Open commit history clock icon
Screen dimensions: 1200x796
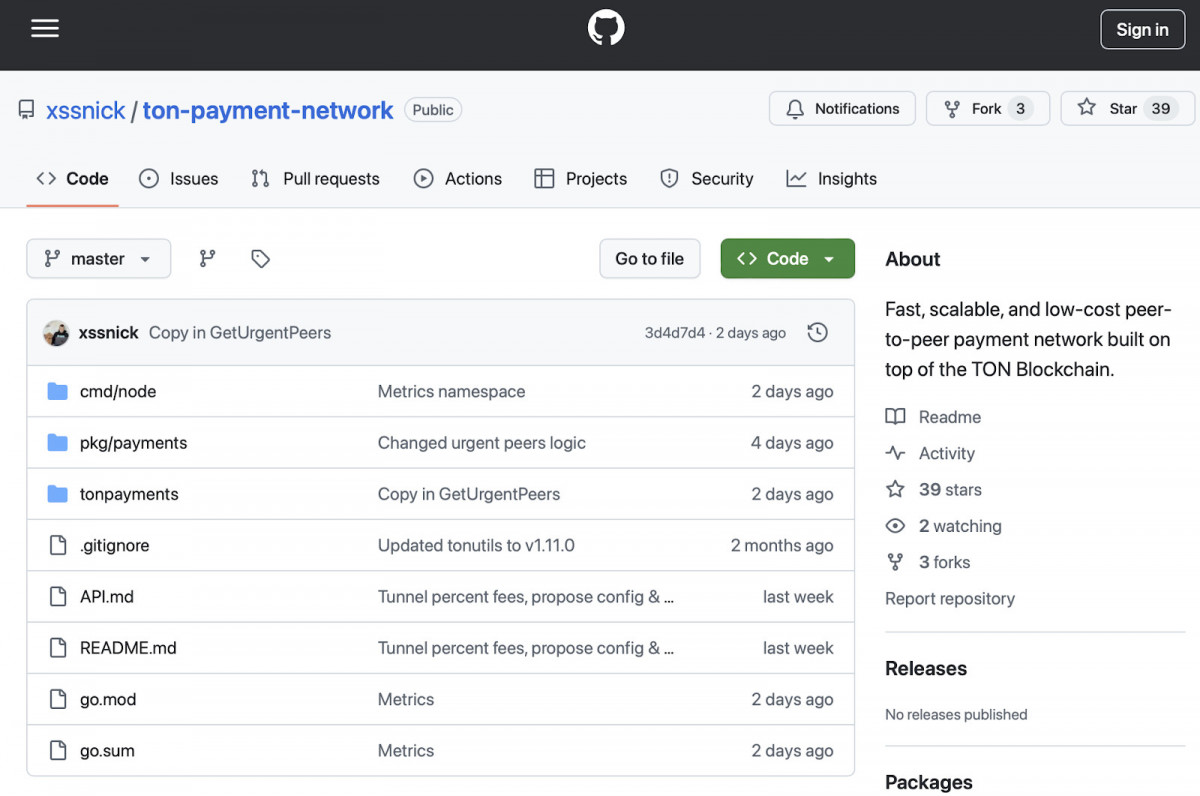[x=818, y=333]
